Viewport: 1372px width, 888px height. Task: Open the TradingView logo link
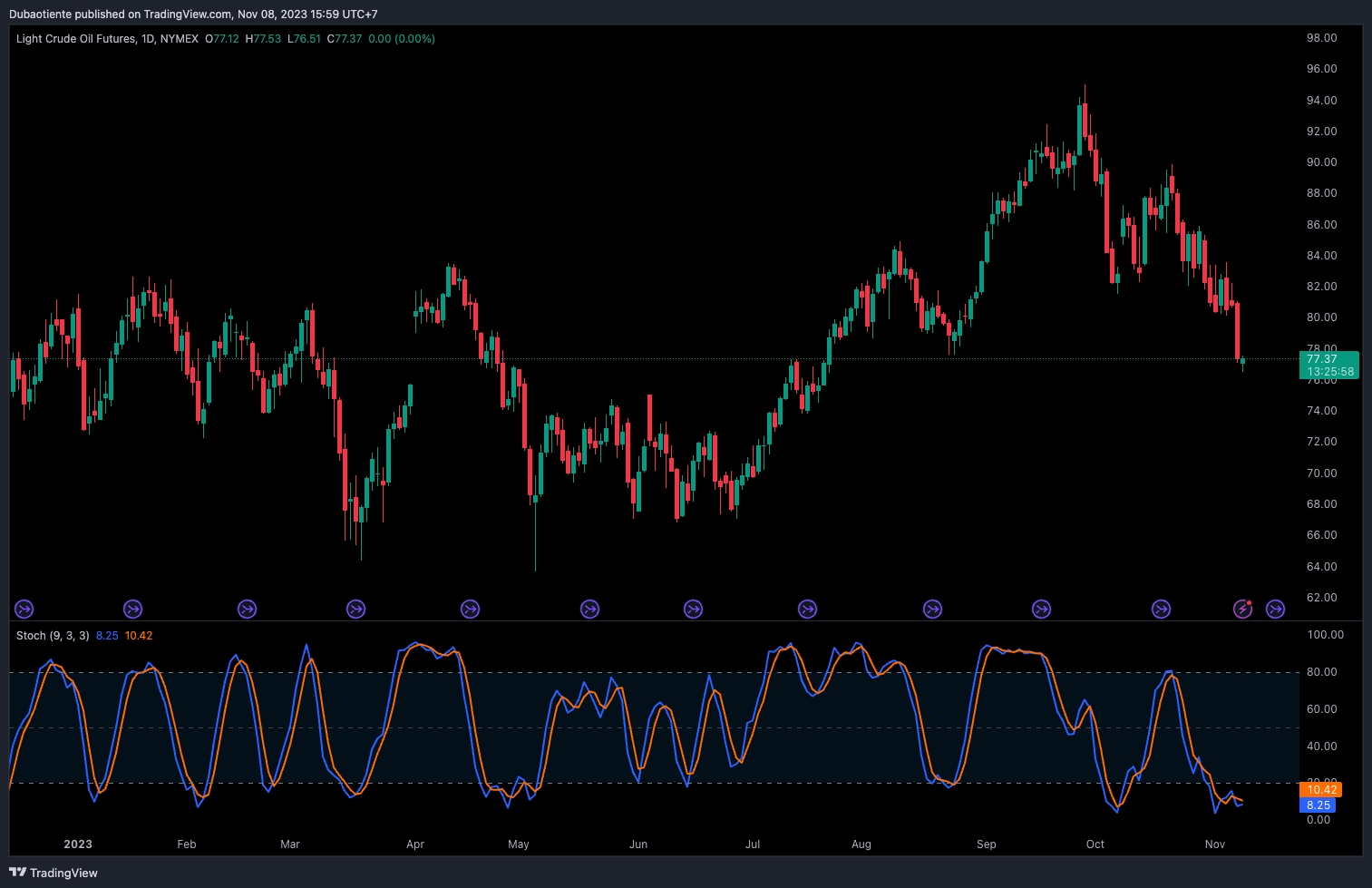pyautogui.click(x=54, y=873)
